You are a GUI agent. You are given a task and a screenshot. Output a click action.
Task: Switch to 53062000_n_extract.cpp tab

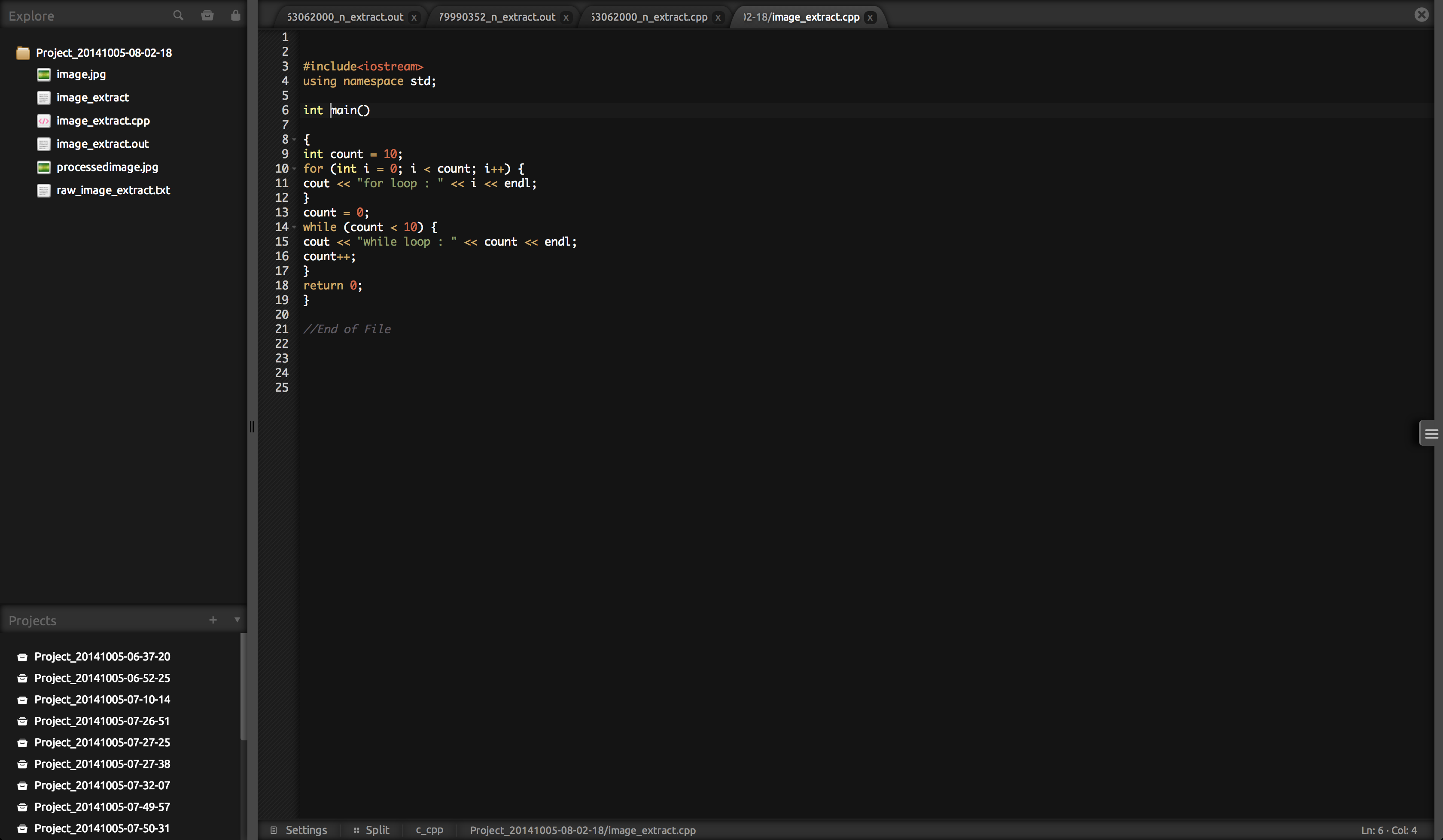pos(649,17)
